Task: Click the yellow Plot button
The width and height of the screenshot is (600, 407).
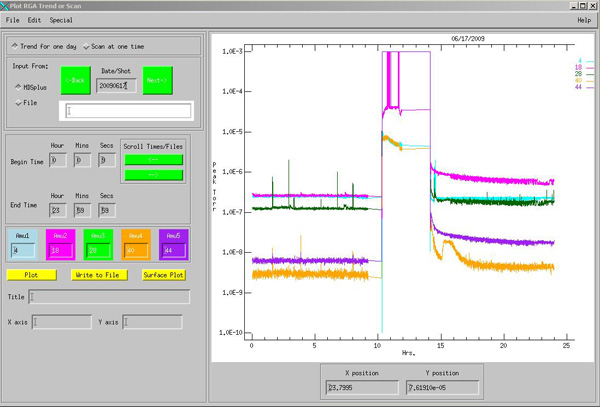Action: coord(31,275)
